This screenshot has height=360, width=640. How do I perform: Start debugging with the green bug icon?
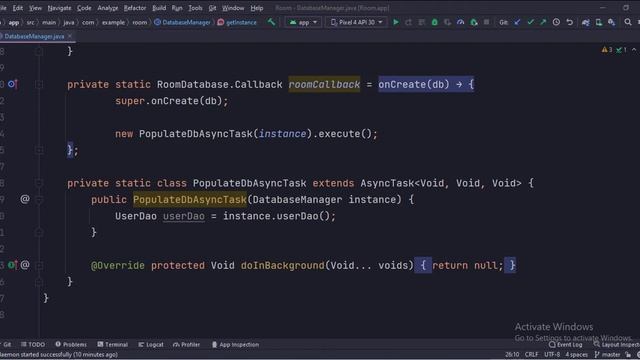pyautogui.click(x=435, y=22)
